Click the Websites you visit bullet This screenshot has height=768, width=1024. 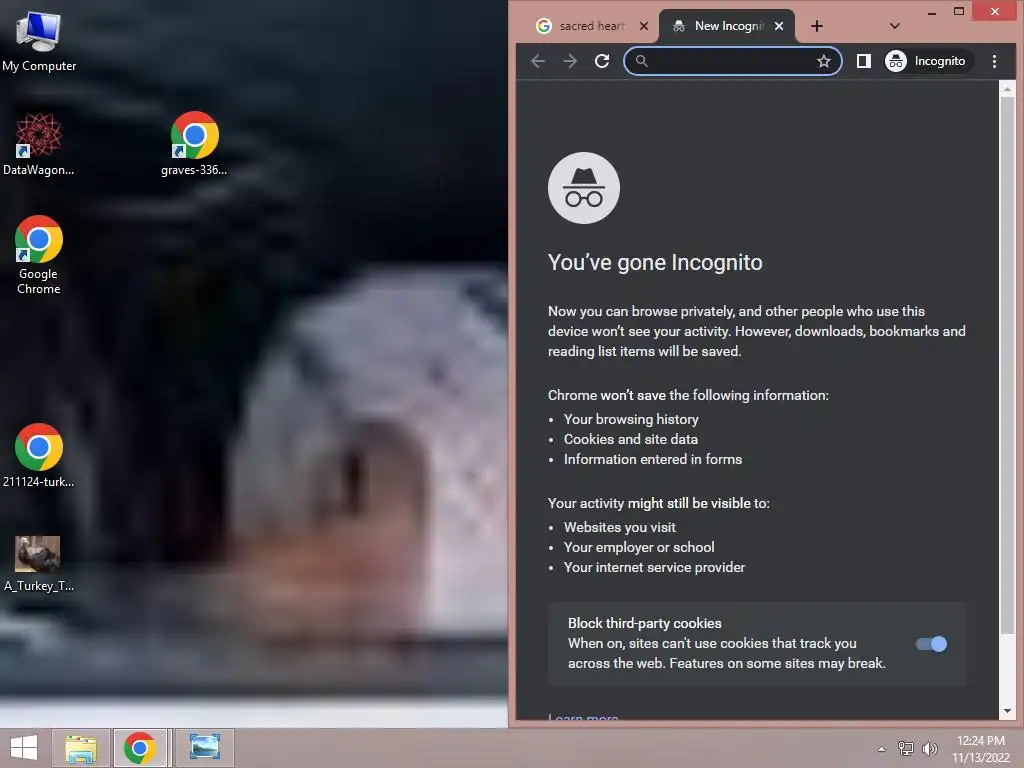[619, 527]
